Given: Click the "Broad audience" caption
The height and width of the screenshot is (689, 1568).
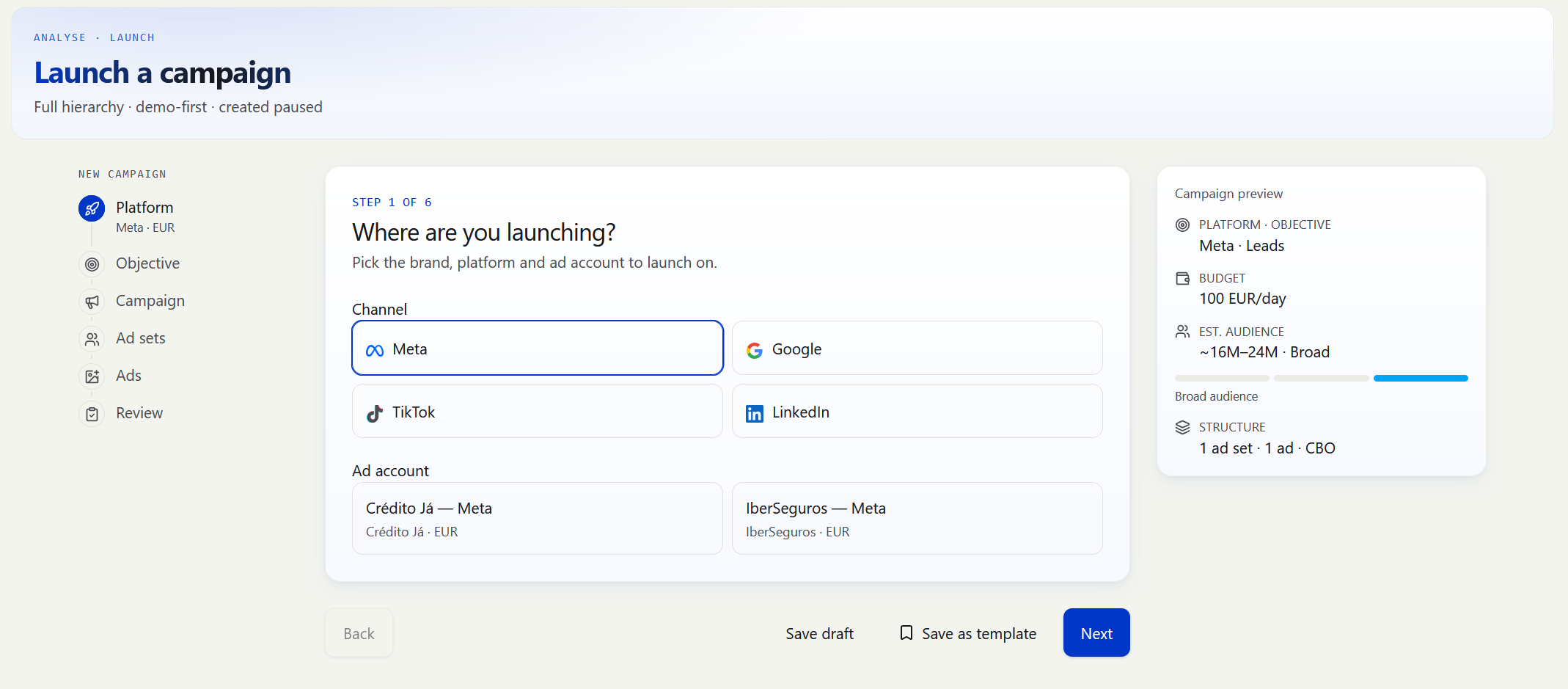Looking at the screenshot, I should pos(1216,396).
